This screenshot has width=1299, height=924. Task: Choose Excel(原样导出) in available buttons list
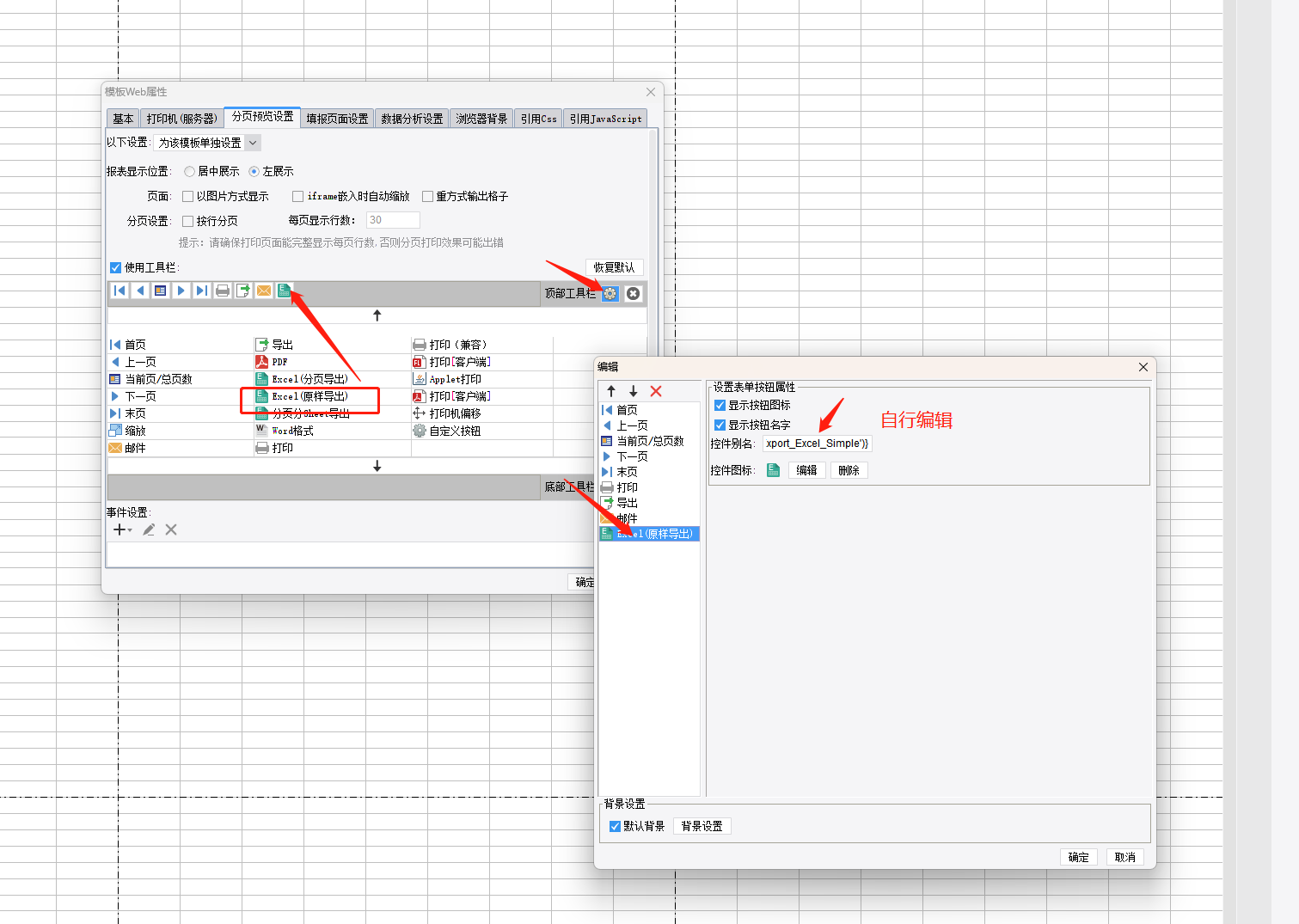coord(302,396)
